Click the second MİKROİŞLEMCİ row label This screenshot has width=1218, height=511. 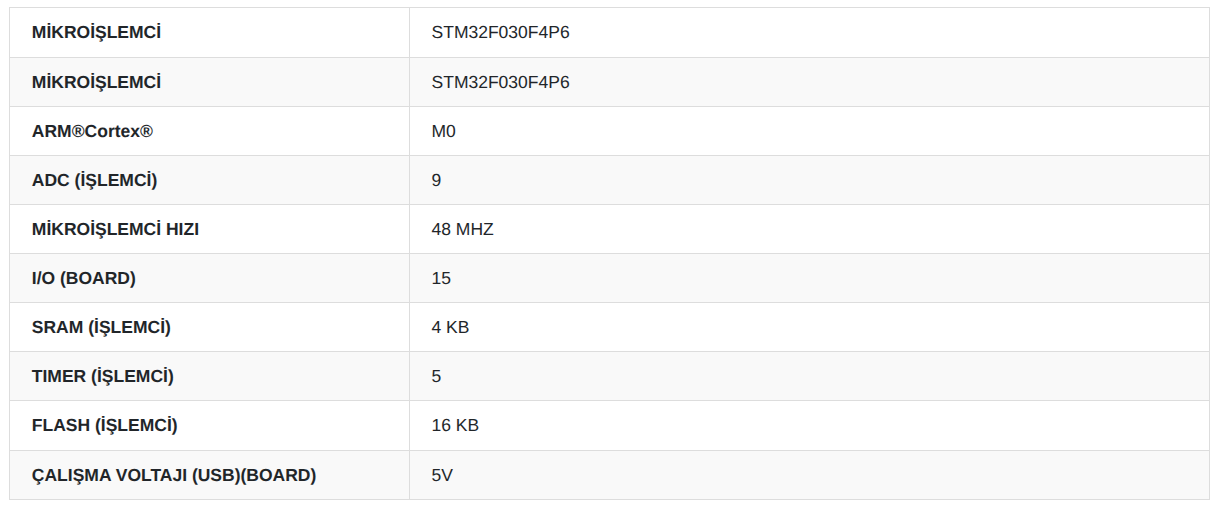96,81
